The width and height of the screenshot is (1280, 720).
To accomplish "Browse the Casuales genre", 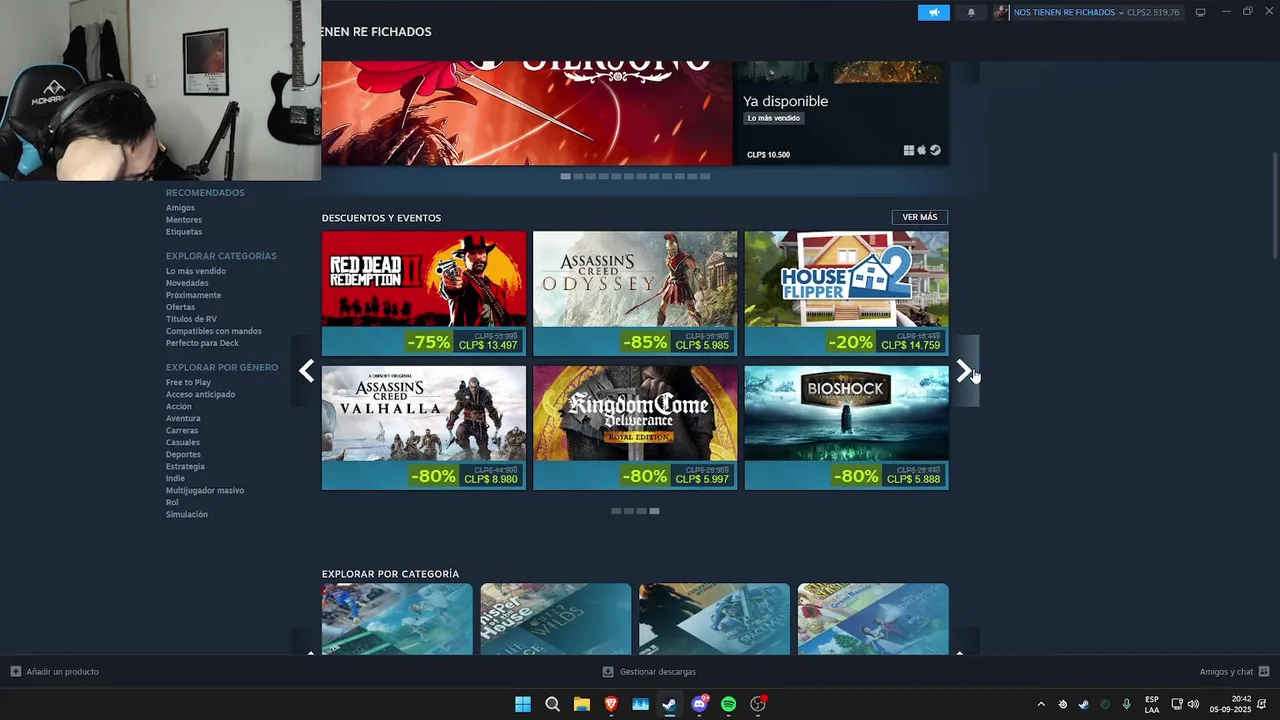I will 183,442.
